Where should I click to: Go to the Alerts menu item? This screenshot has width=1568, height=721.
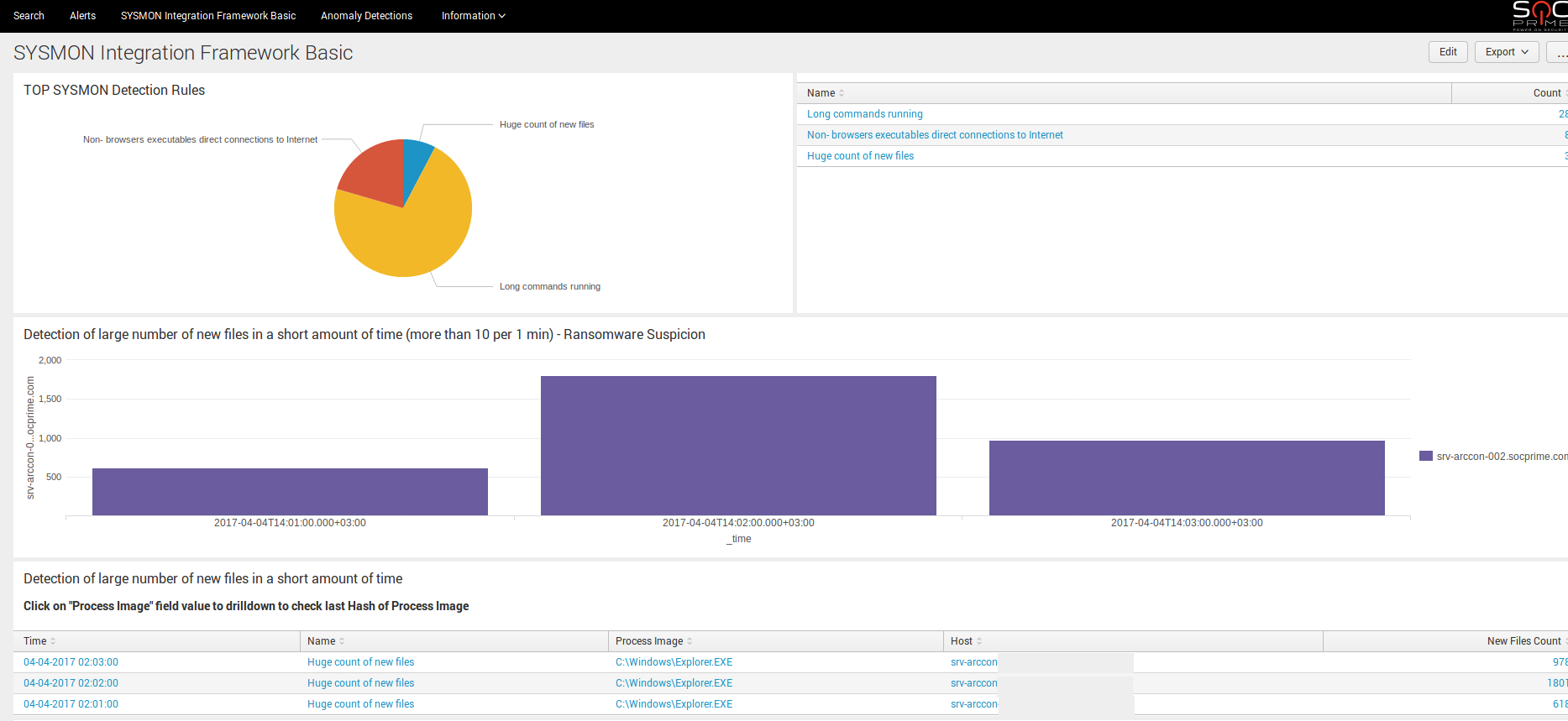[82, 16]
